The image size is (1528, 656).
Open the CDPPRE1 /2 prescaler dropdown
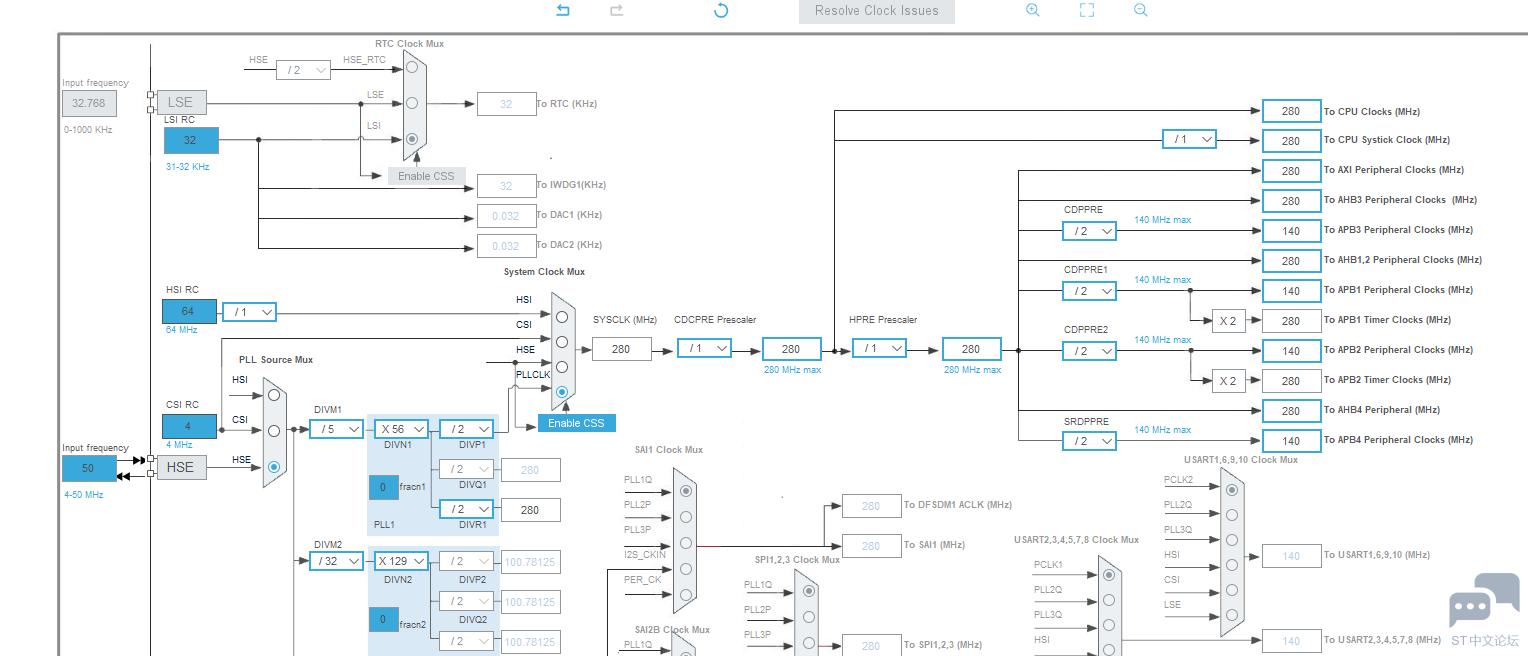pyautogui.click(x=1089, y=291)
